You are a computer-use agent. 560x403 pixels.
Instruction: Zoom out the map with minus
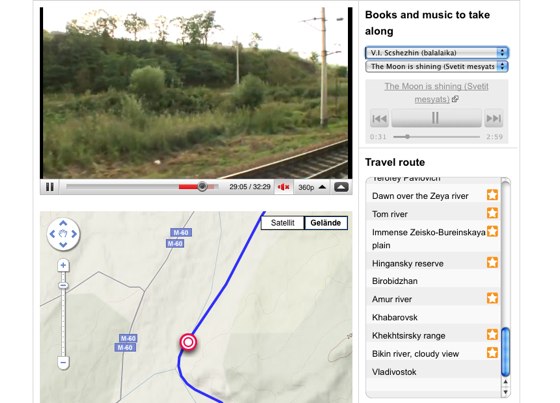click(63, 363)
